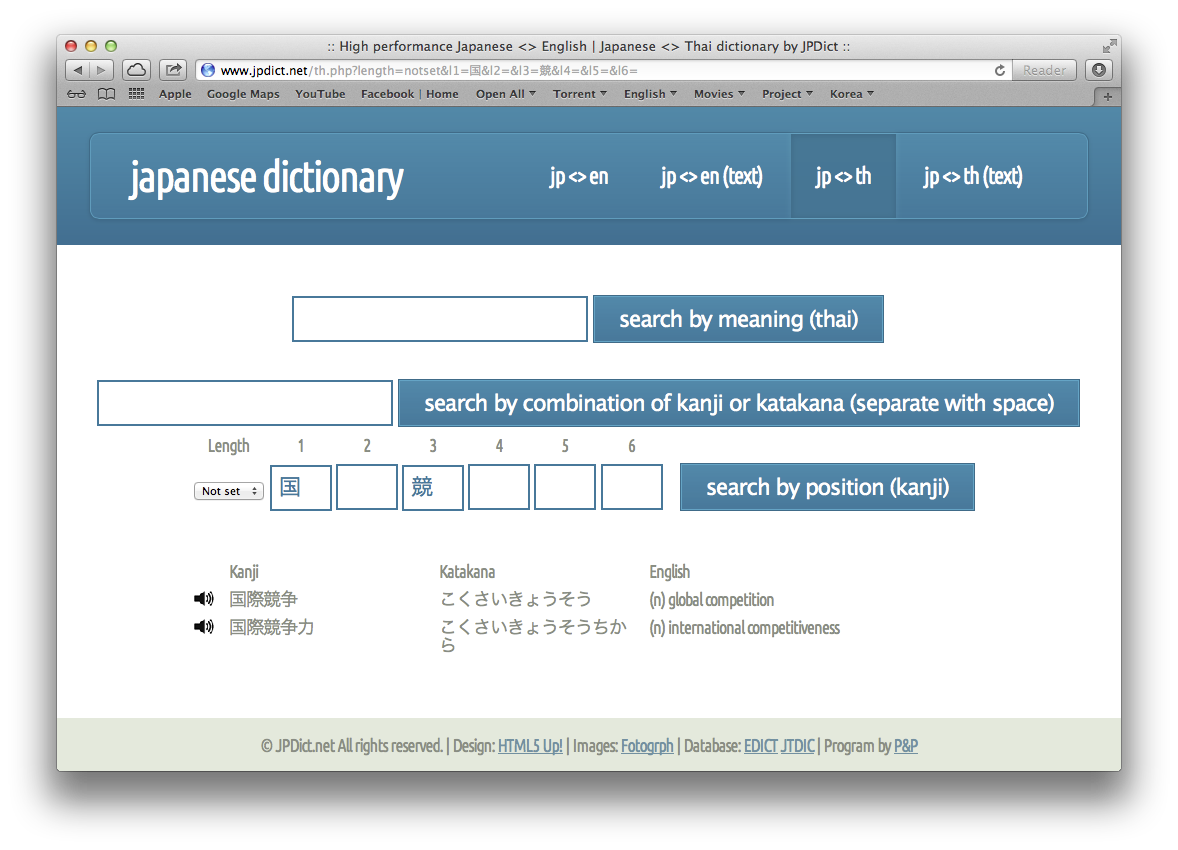1178x850 pixels.
Task: Click search by position (kanji) button
Action: tap(827, 487)
